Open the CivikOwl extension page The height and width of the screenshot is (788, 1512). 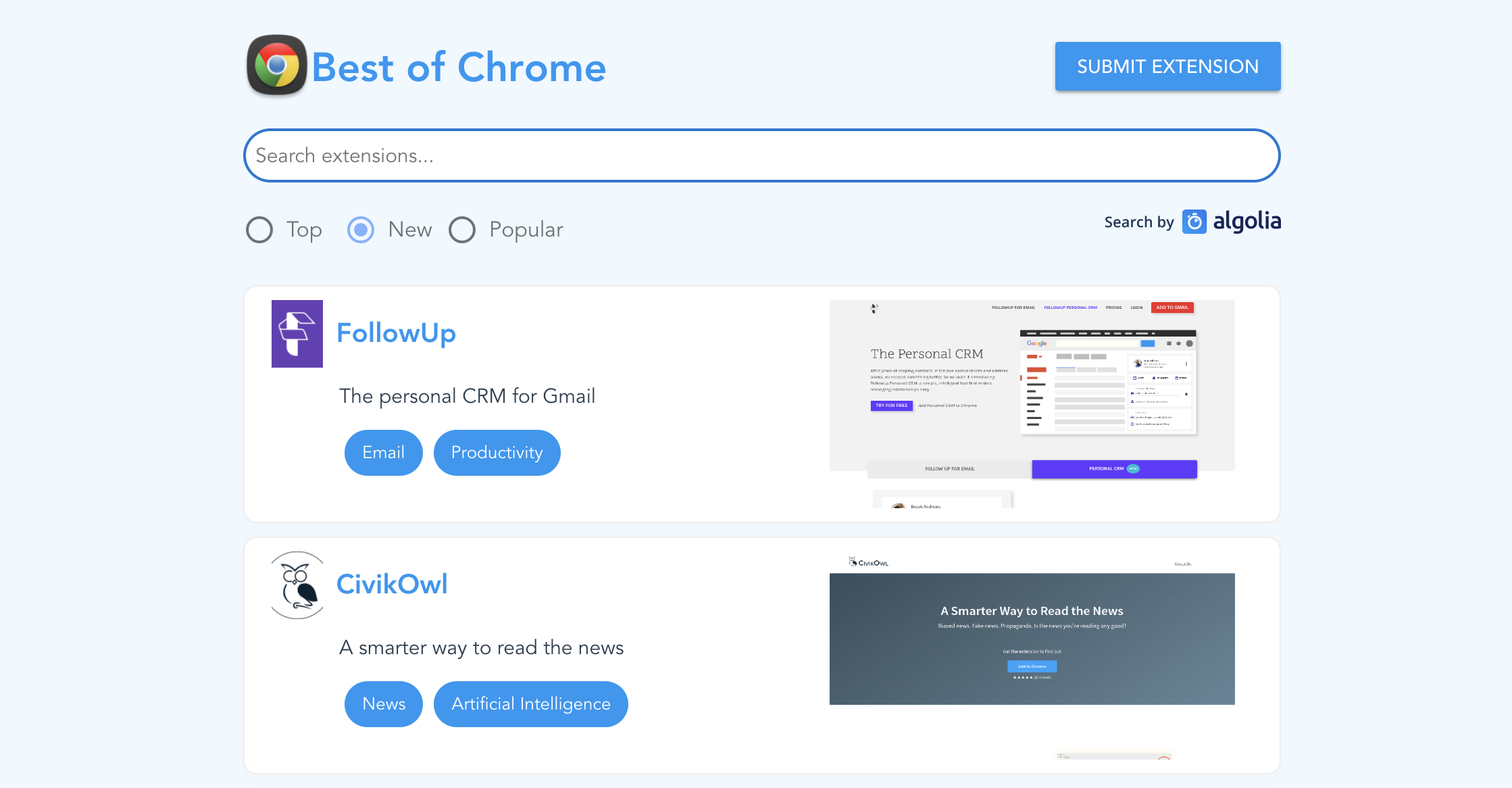[393, 584]
